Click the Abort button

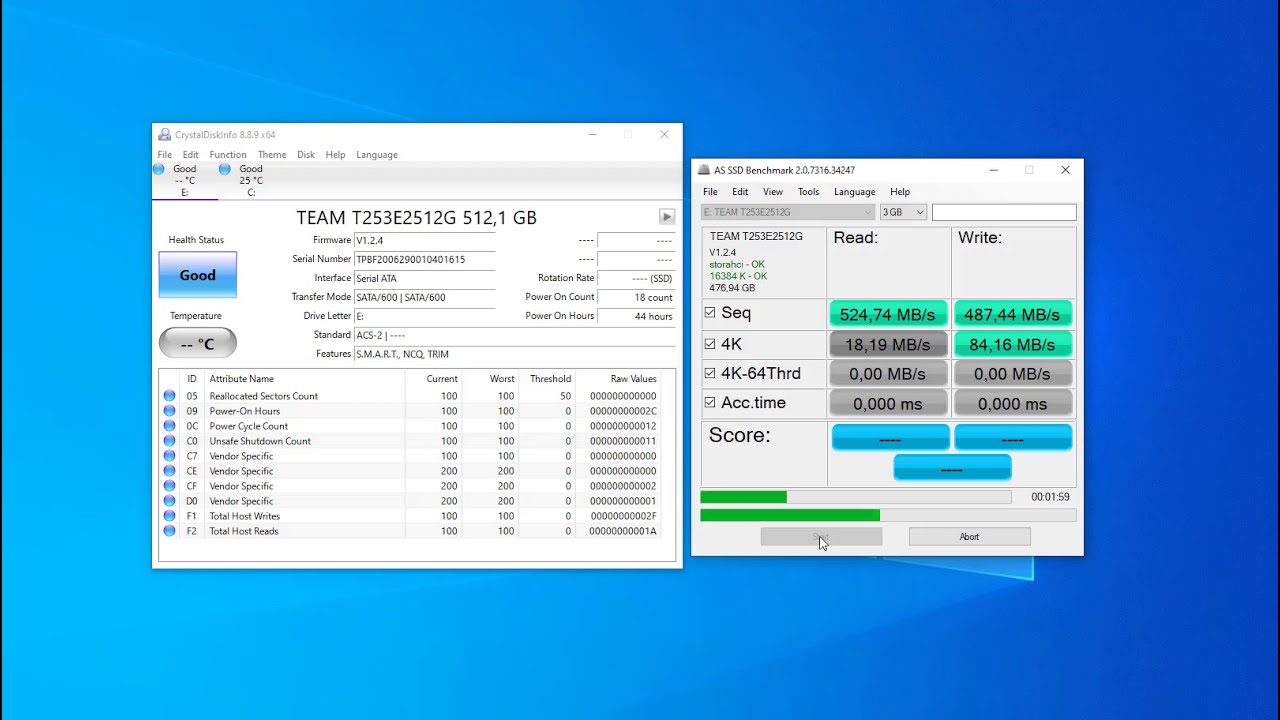(969, 537)
